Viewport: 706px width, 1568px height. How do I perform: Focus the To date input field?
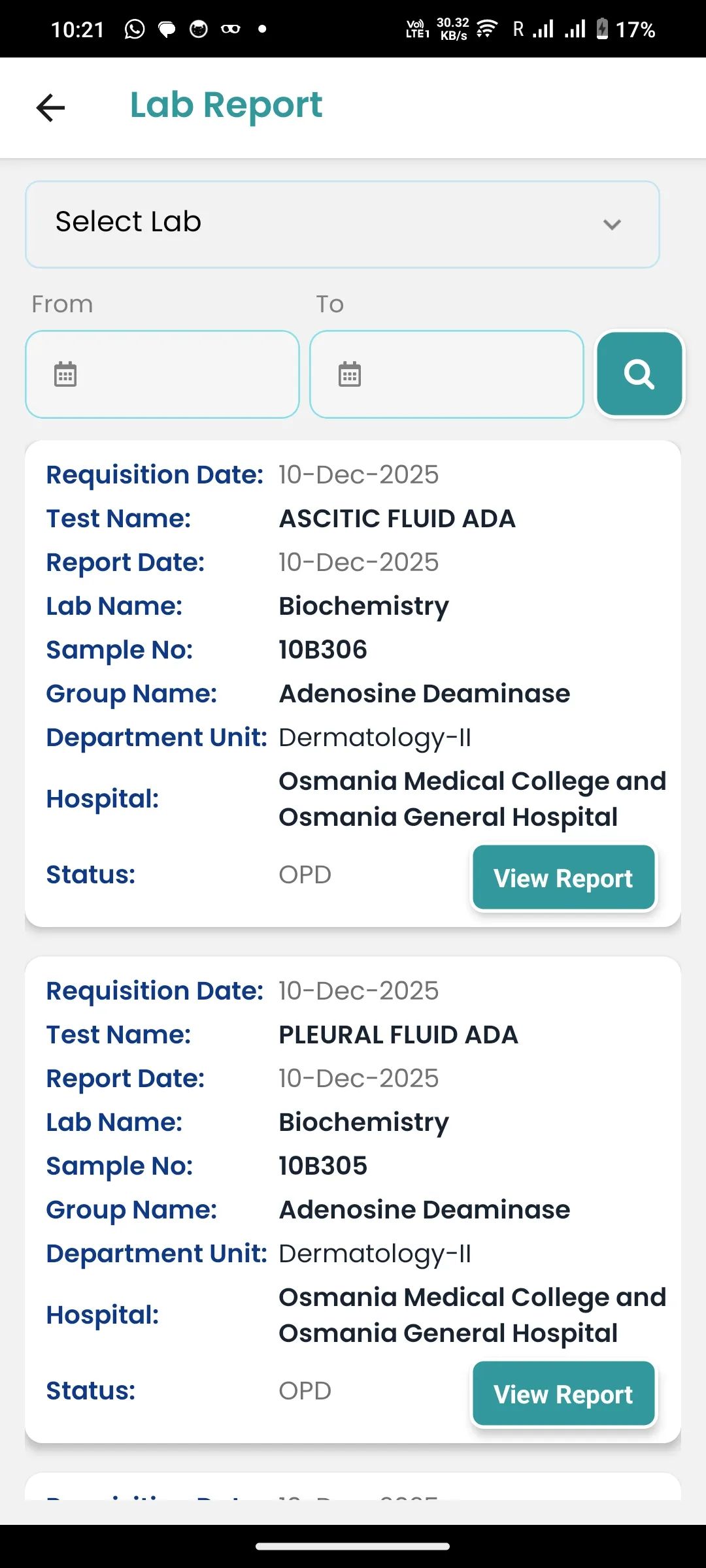click(x=461, y=374)
